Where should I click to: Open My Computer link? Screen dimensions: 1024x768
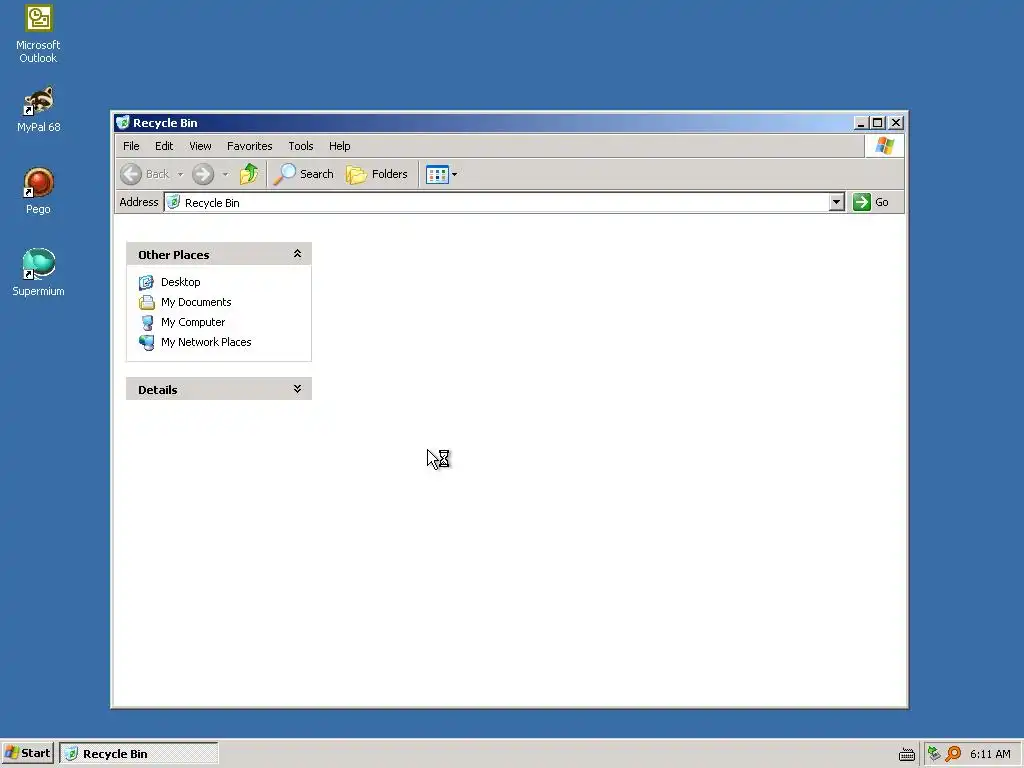click(x=193, y=322)
